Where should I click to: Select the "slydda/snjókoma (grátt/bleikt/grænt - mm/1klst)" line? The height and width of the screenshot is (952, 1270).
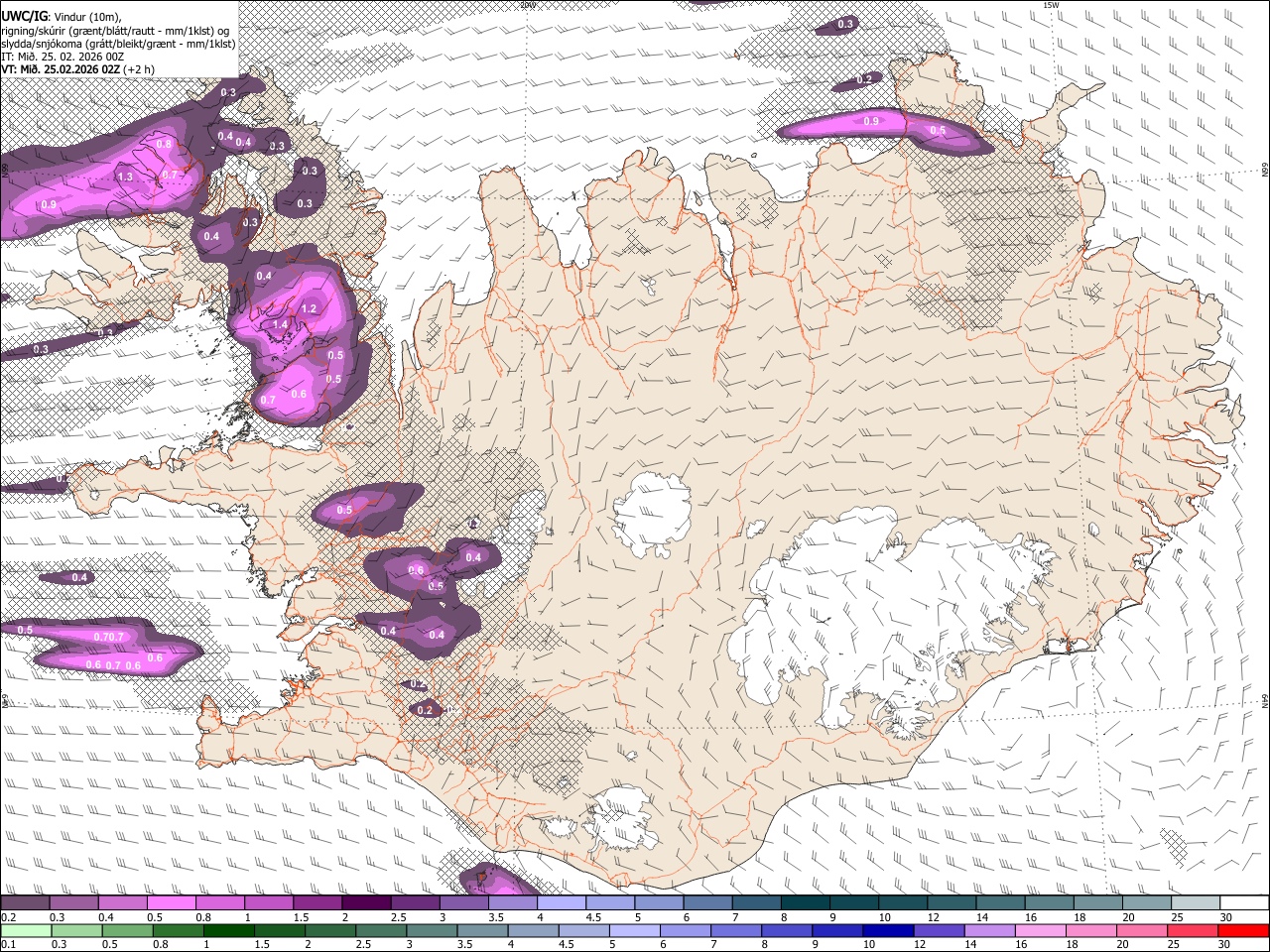tap(118, 44)
